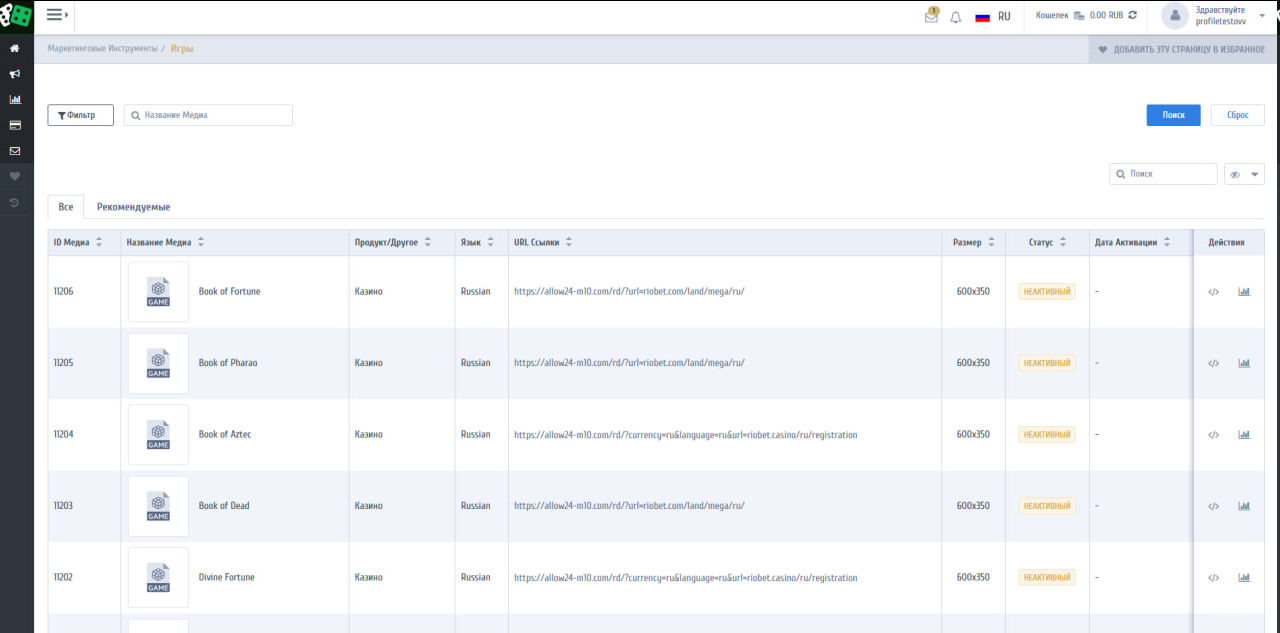The height and width of the screenshot is (633, 1280).
Task: Get embed code for Book of Fortune
Action: 1213,292
